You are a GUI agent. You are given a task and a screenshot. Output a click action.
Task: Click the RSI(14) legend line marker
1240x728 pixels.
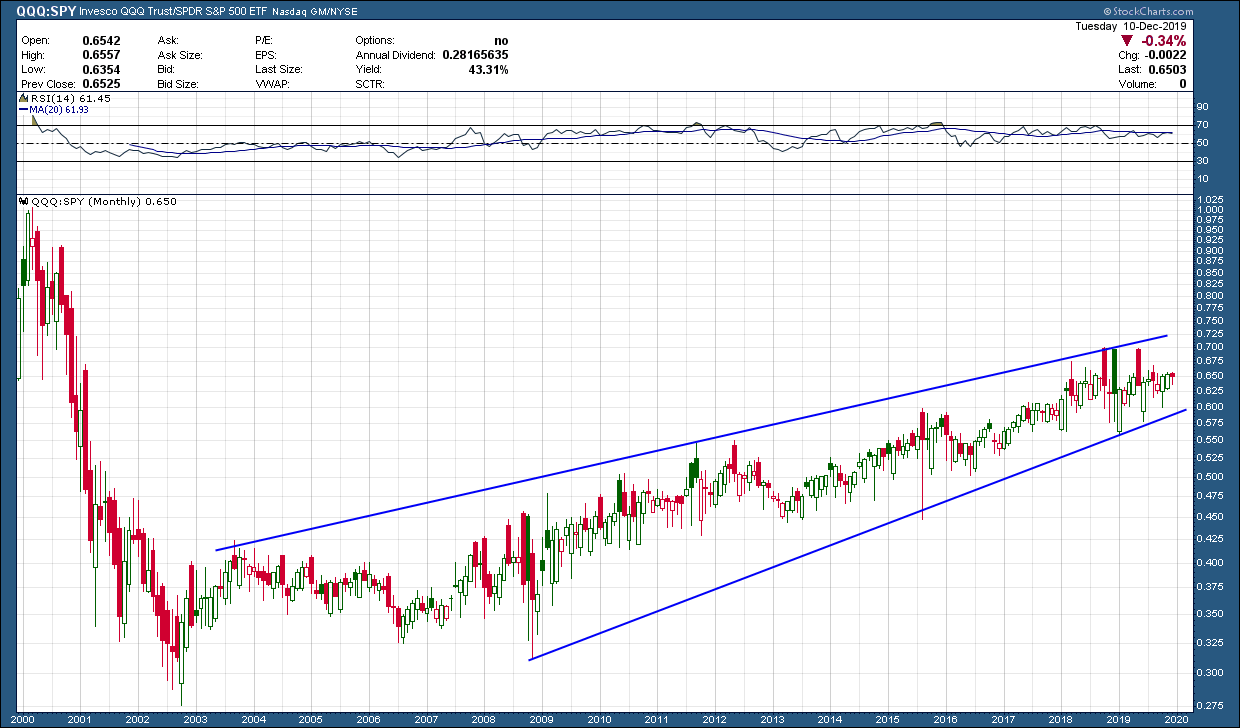(x=25, y=100)
